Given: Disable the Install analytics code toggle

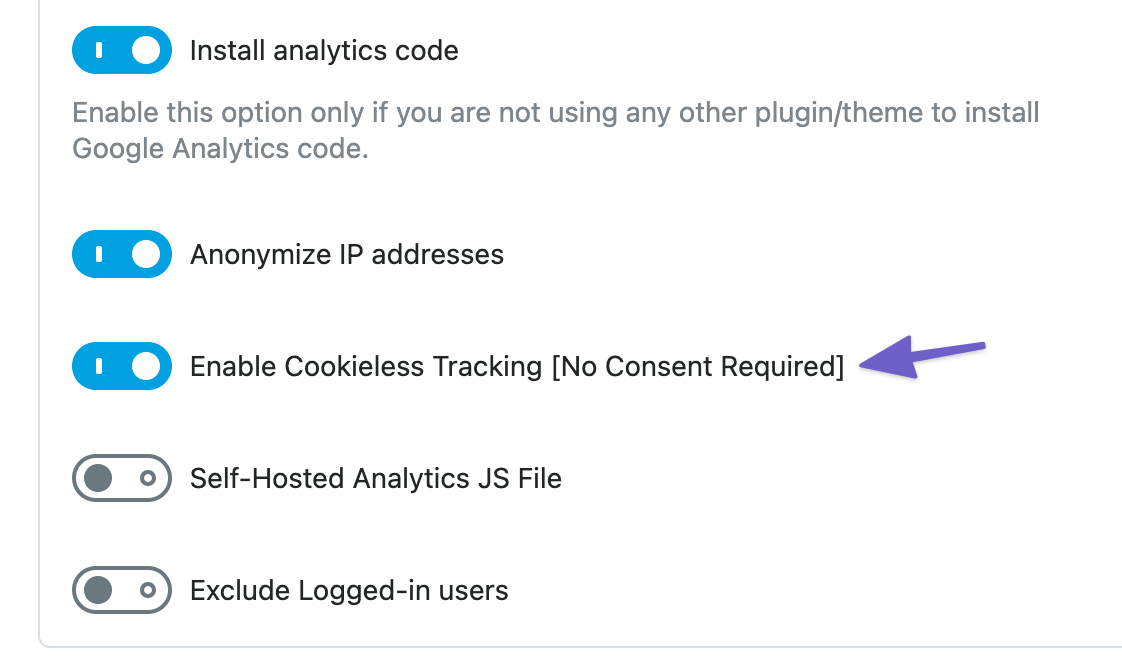Looking at the screenshot, I should [x=122, y=50].
